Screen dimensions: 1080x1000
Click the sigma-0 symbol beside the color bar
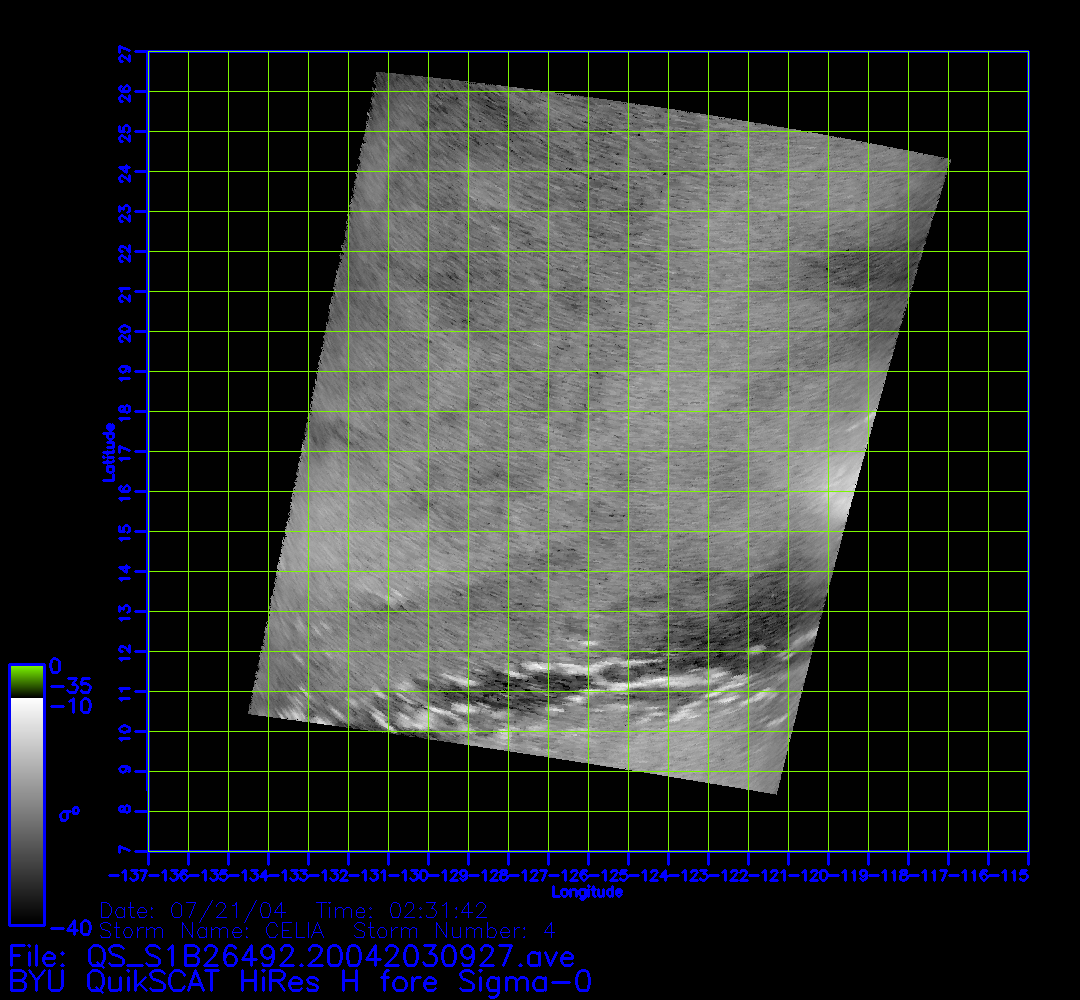70,813
